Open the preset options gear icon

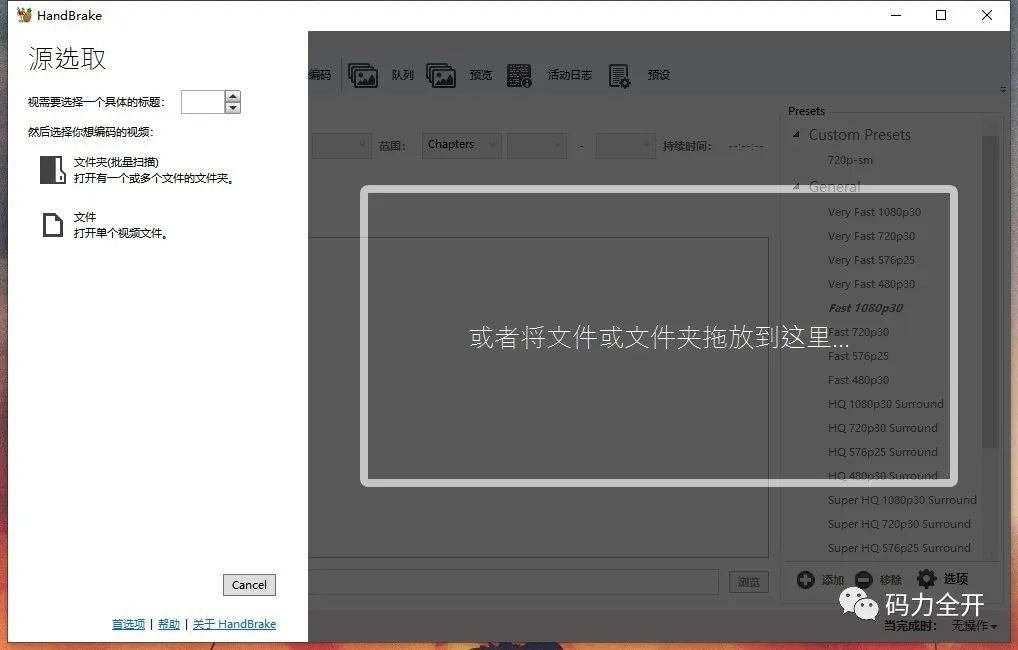(x=926, y=579)
